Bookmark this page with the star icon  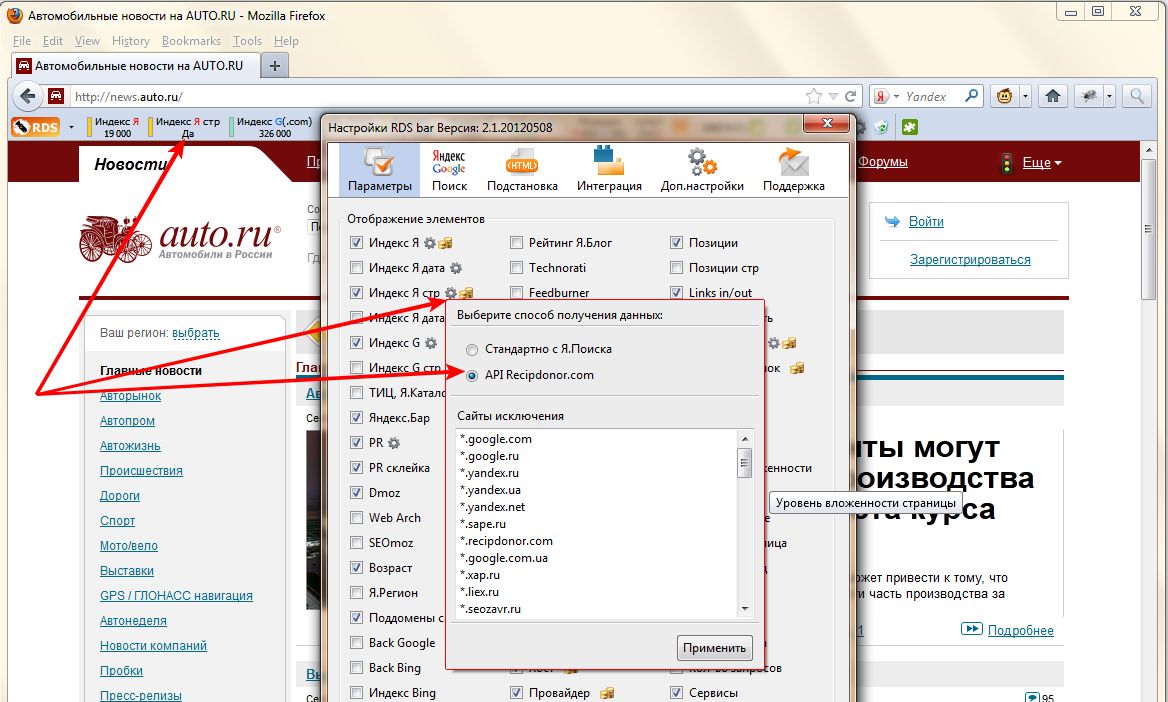coord(813,96)
